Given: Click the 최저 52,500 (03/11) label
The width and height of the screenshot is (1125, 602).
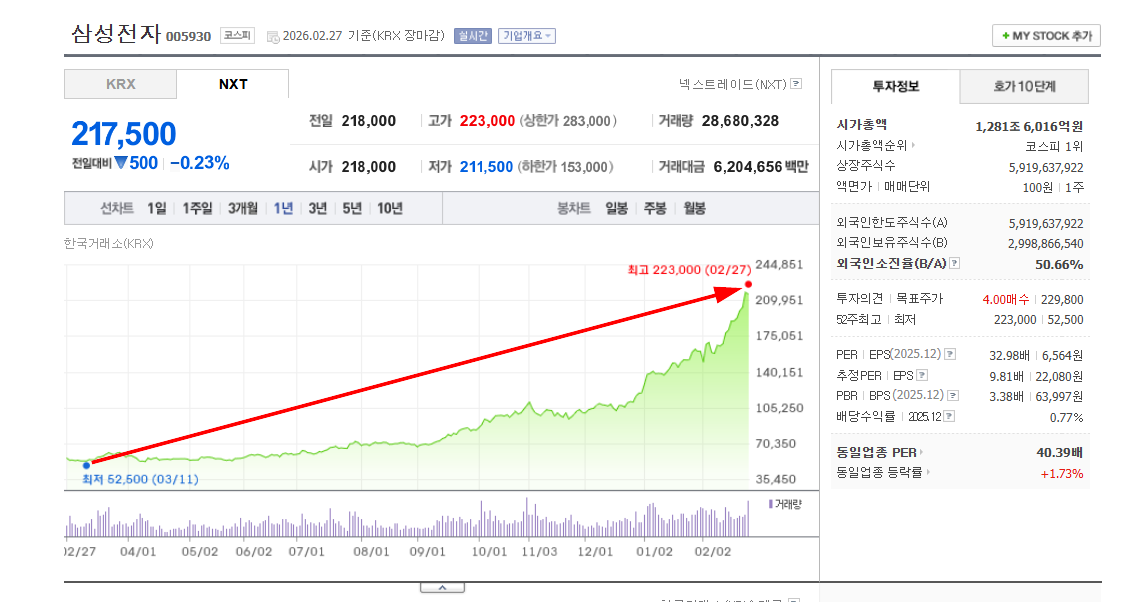Looking at the screenshot, I should click(x=141, y=479).
